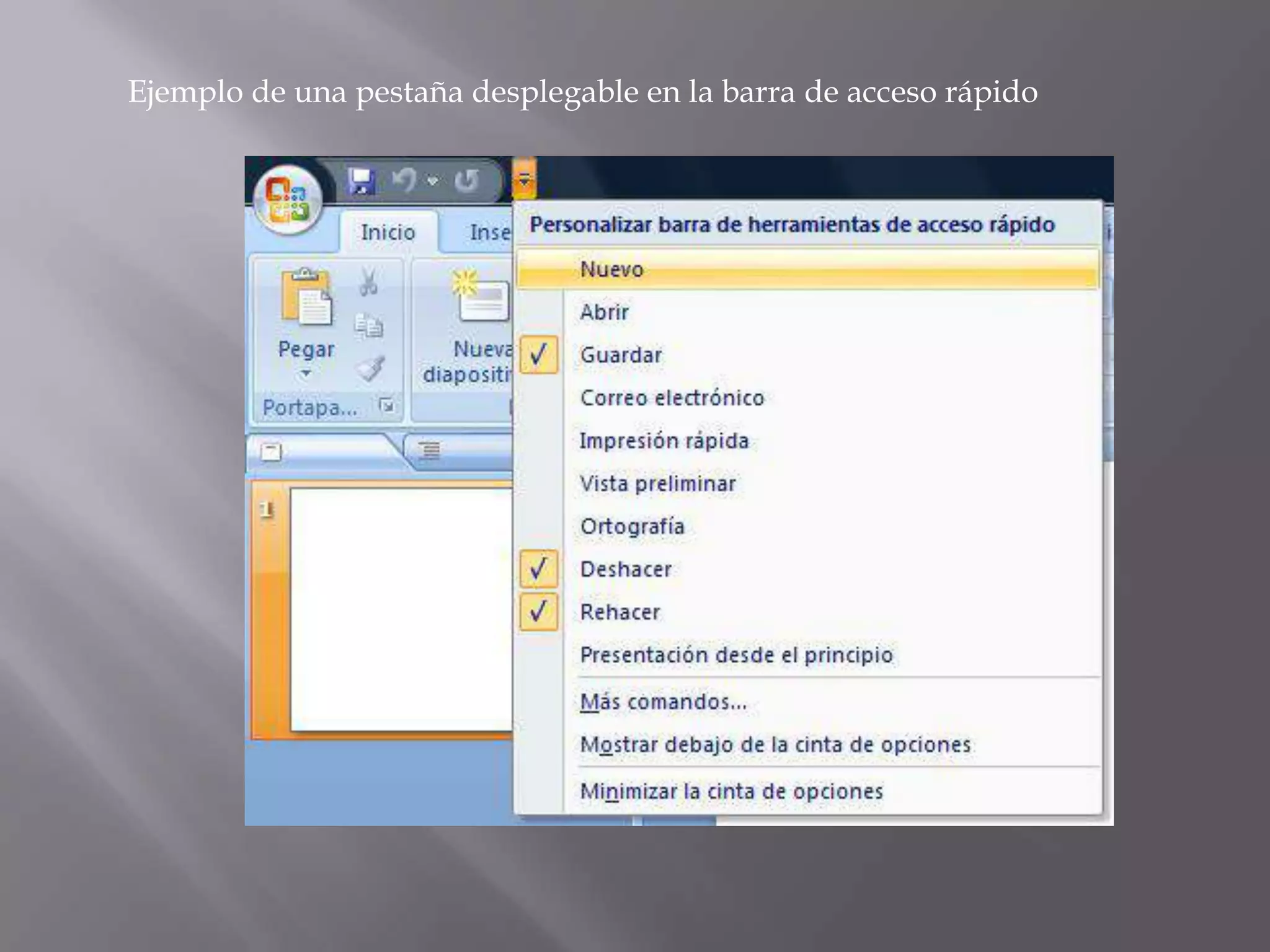This screenshot has width=1270, height=952.
Task: Click the Cut scissors icon
Action: point(368,282)
